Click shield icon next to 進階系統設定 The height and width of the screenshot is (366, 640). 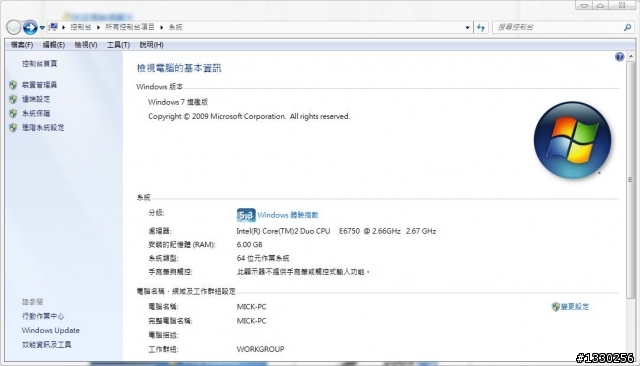(13, 128)
